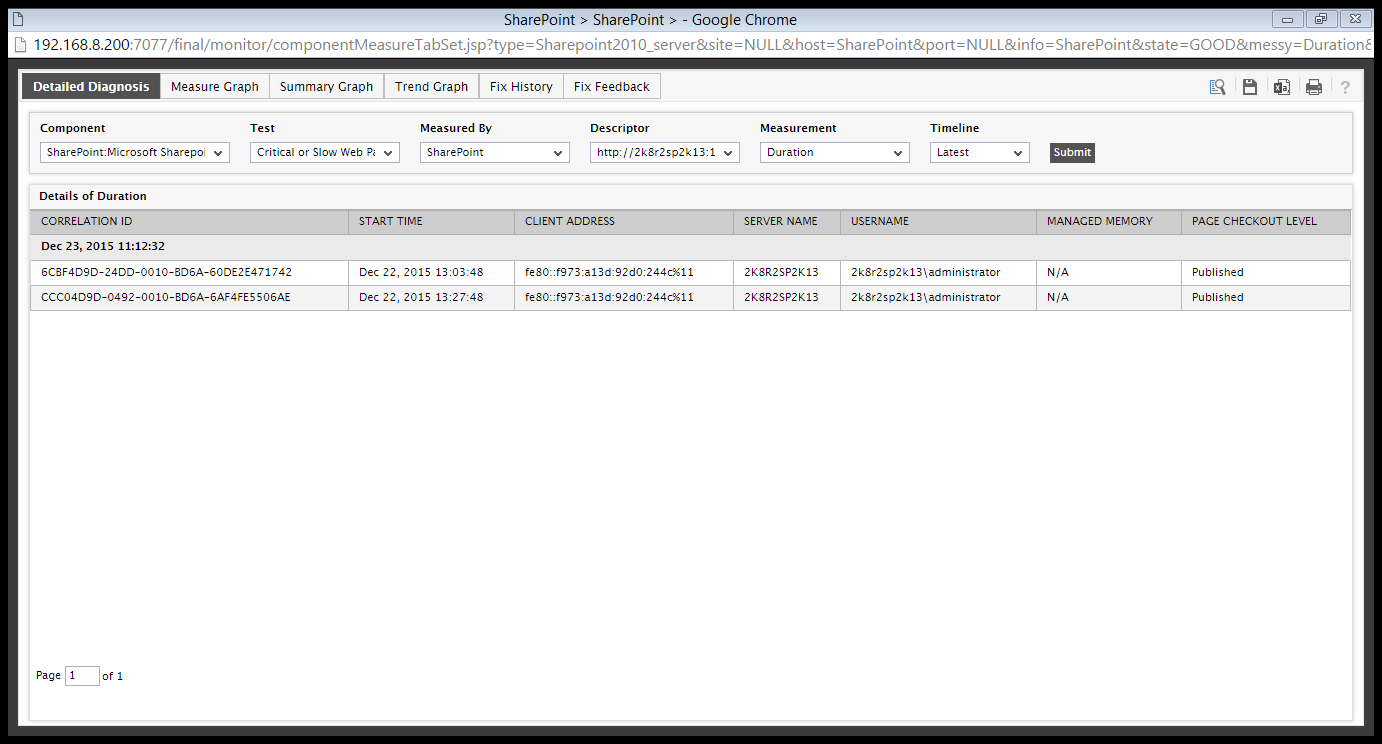Click the CLIENT ADDRESS column header
This screenshot has height=744, width=1382.
(x=624, y=221)
